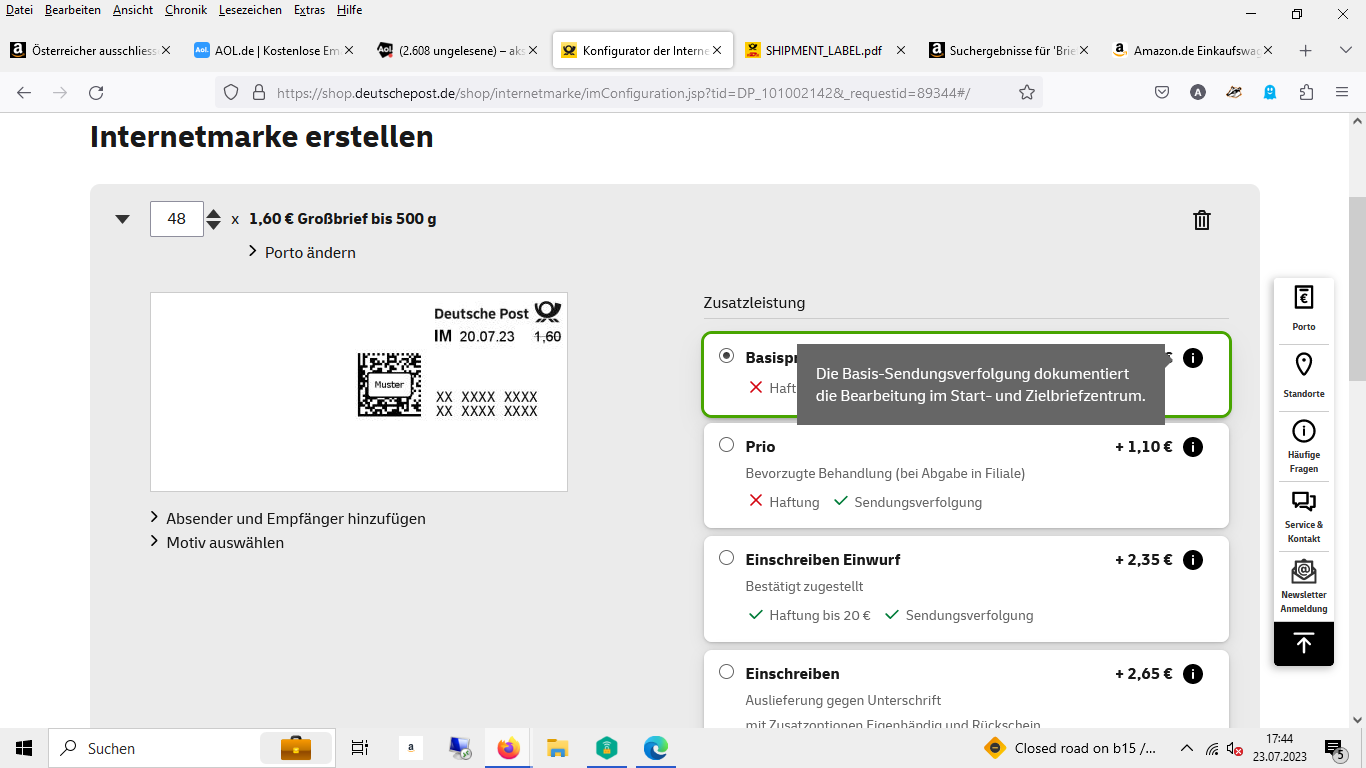
Task: Expand Absender und Empfänger hinzufügen
Action: [288, 518]
